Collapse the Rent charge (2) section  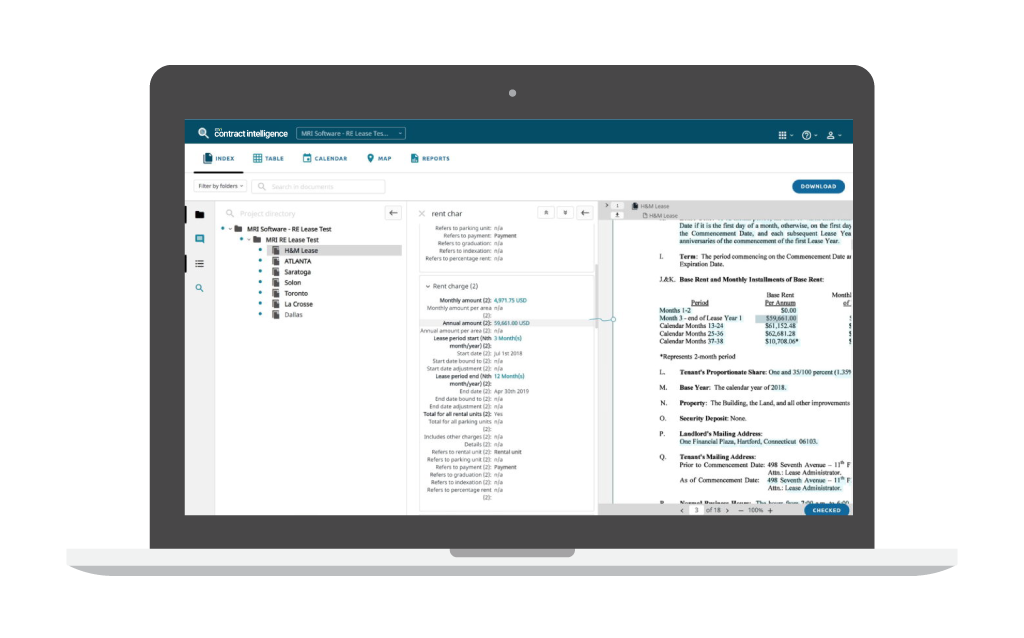coord(428,286)
